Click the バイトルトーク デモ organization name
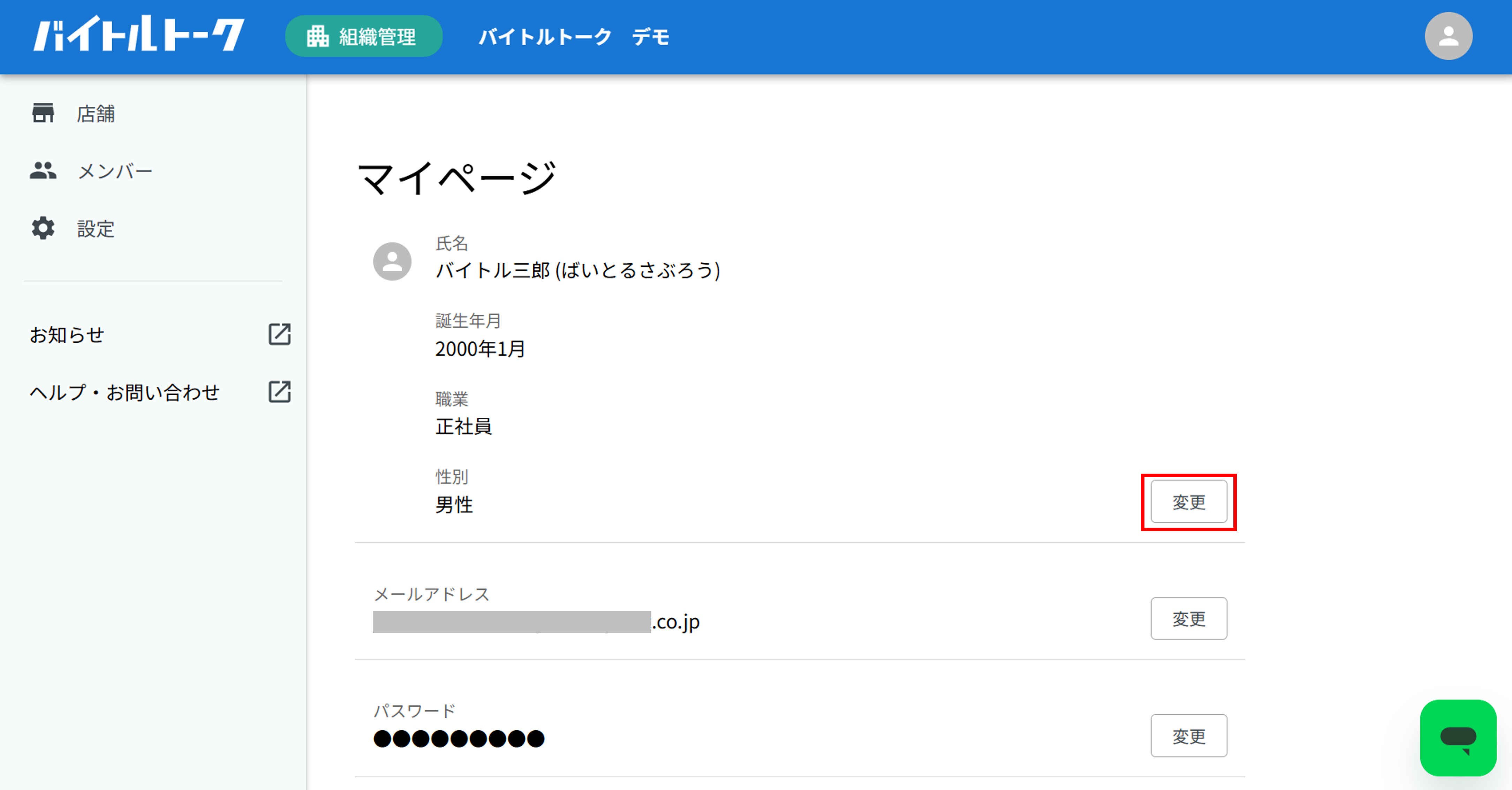 click(574, 36)
